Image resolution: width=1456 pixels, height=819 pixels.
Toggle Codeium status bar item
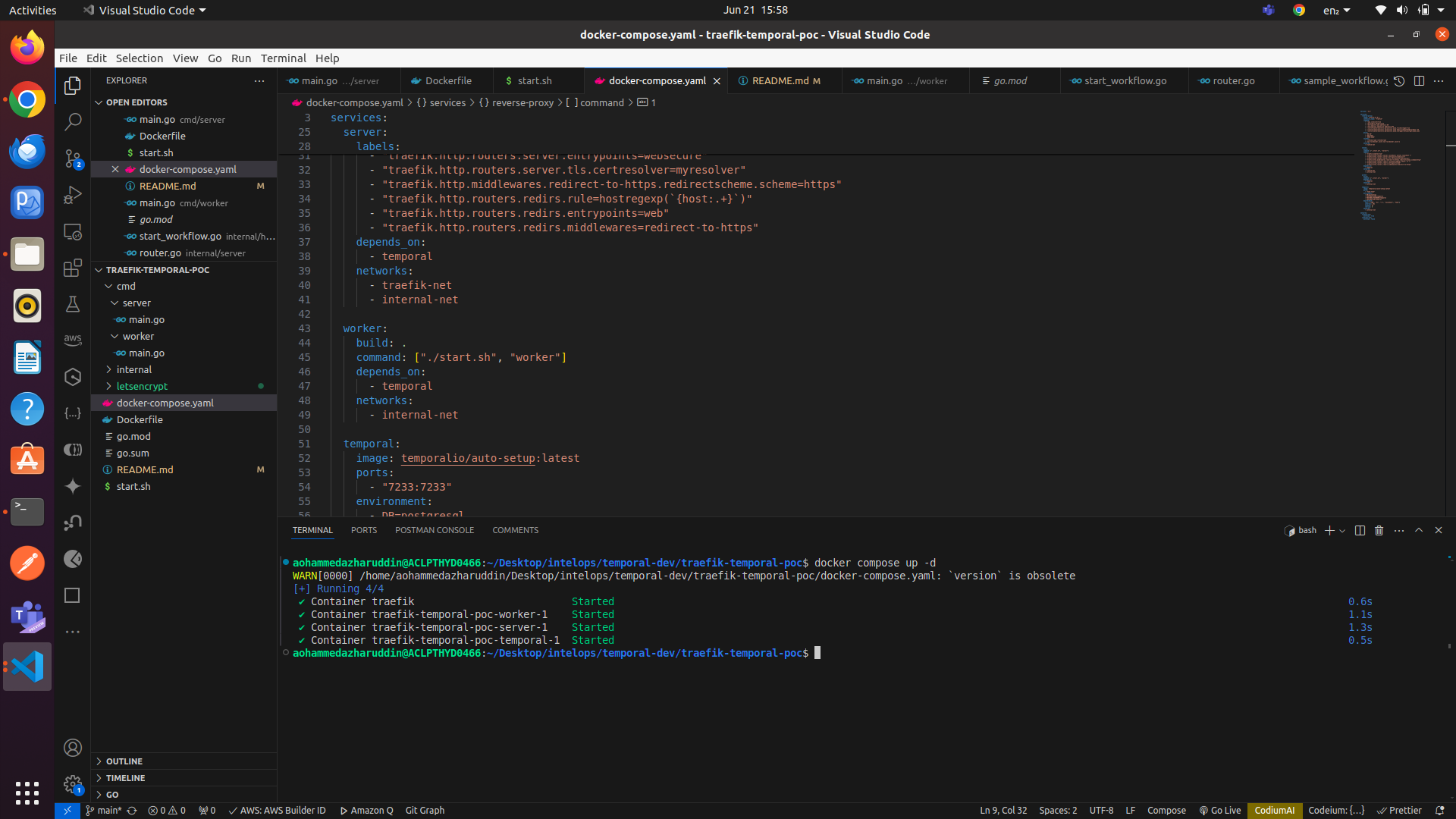(x=1336, y=810)
